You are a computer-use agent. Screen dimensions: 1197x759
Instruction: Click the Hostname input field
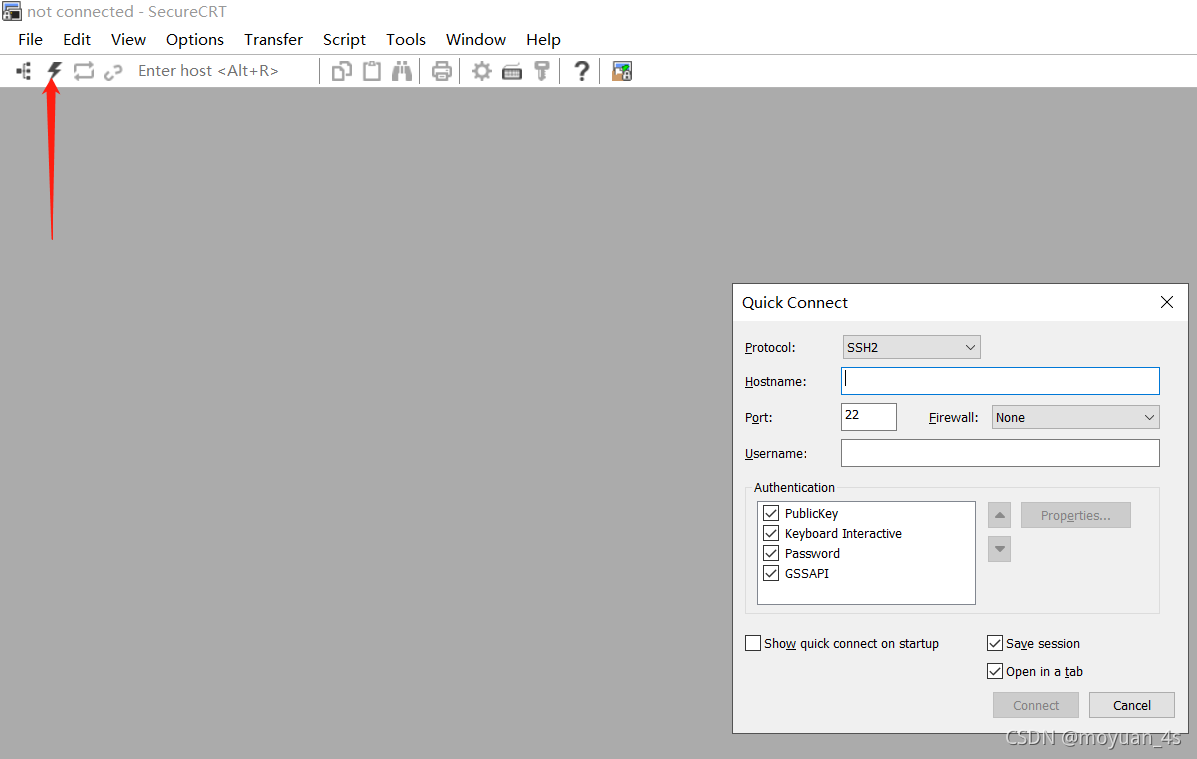point(1000,381)
